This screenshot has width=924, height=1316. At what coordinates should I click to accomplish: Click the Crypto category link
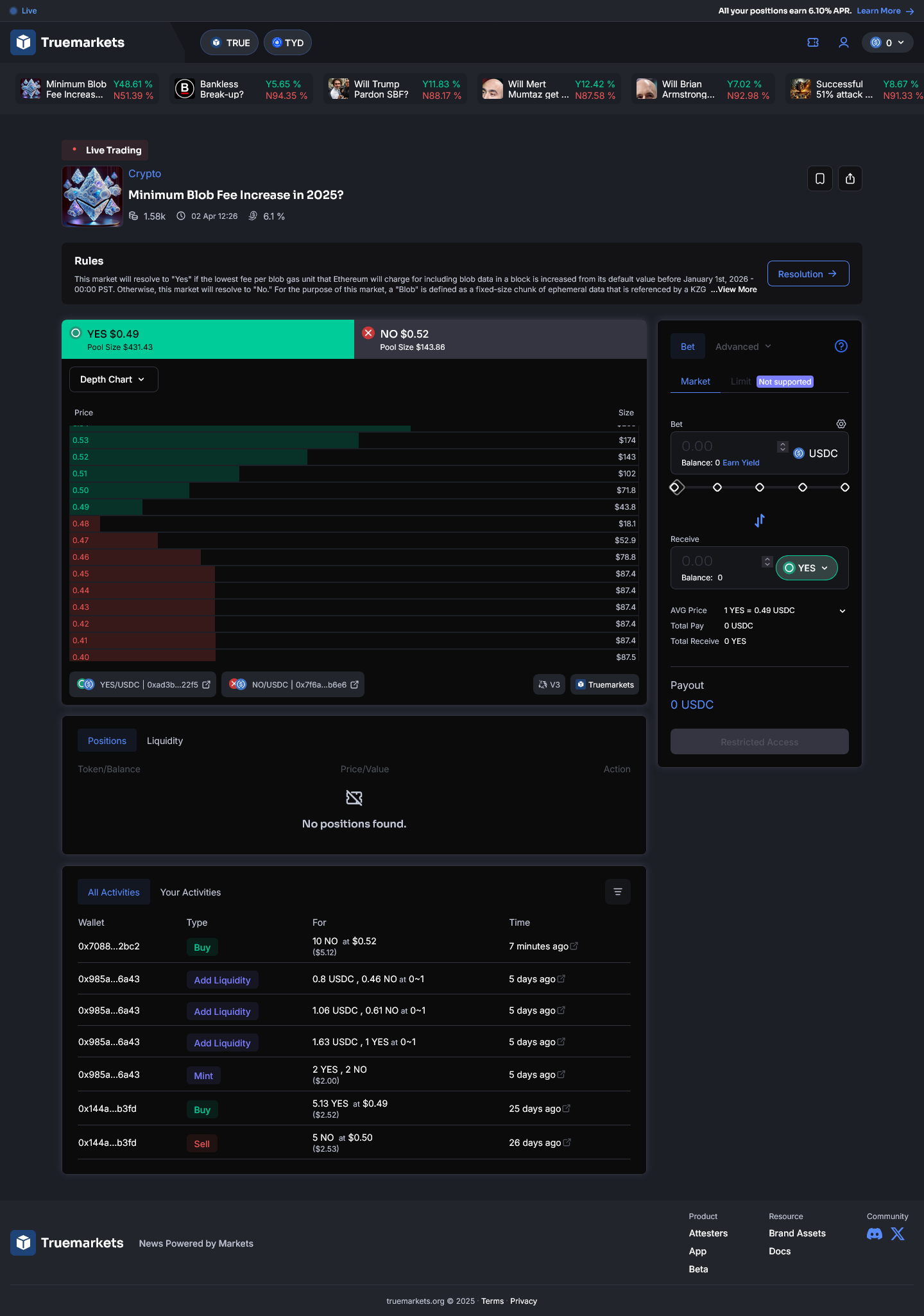144,173
